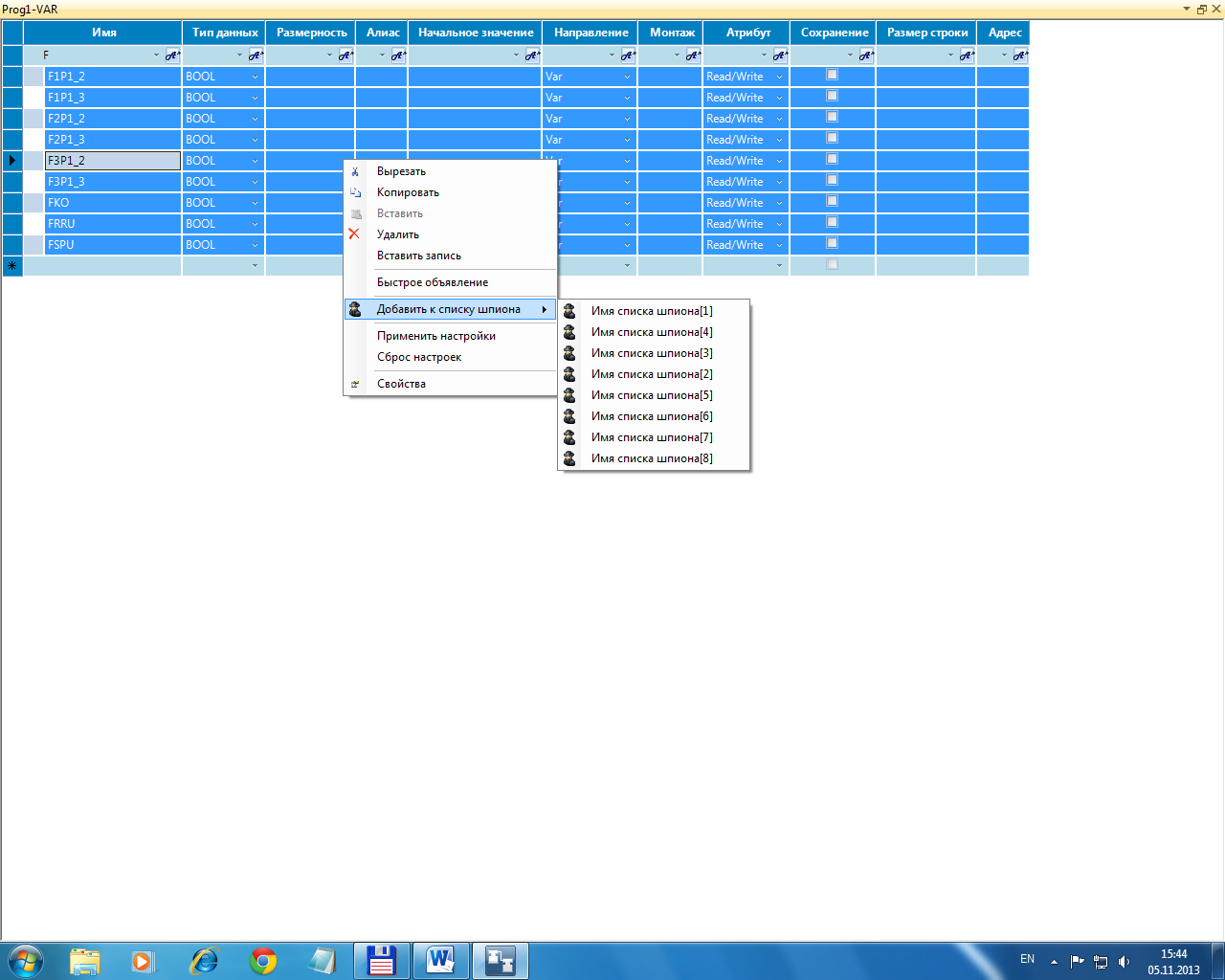Toggle Сохранение checkbox for FSPU
1225x980 pixels.
(x=832, y=243)
